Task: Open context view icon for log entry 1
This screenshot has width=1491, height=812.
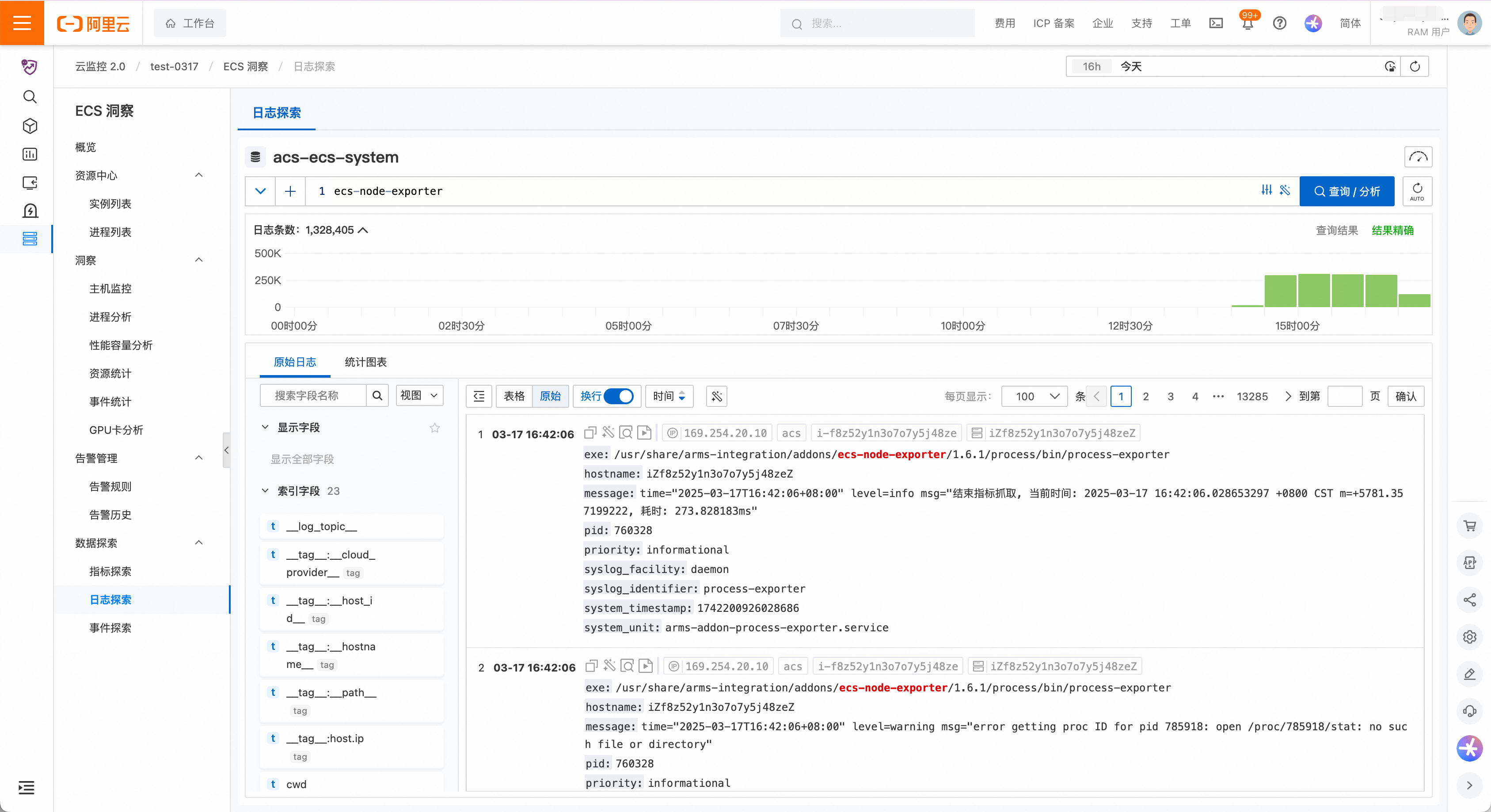Action: click(x=626, y=433)
